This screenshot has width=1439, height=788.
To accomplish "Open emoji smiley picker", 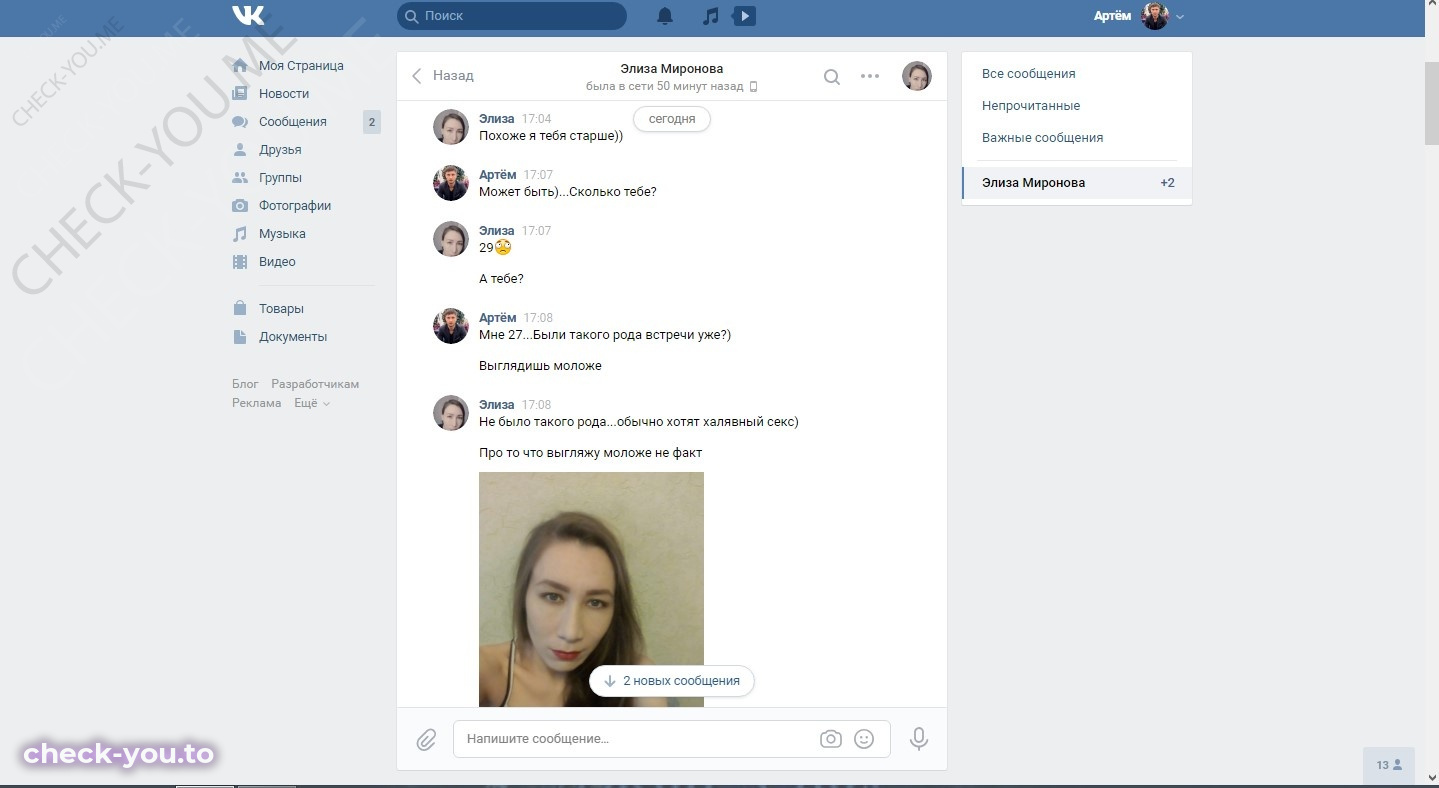I will point(864,739).
